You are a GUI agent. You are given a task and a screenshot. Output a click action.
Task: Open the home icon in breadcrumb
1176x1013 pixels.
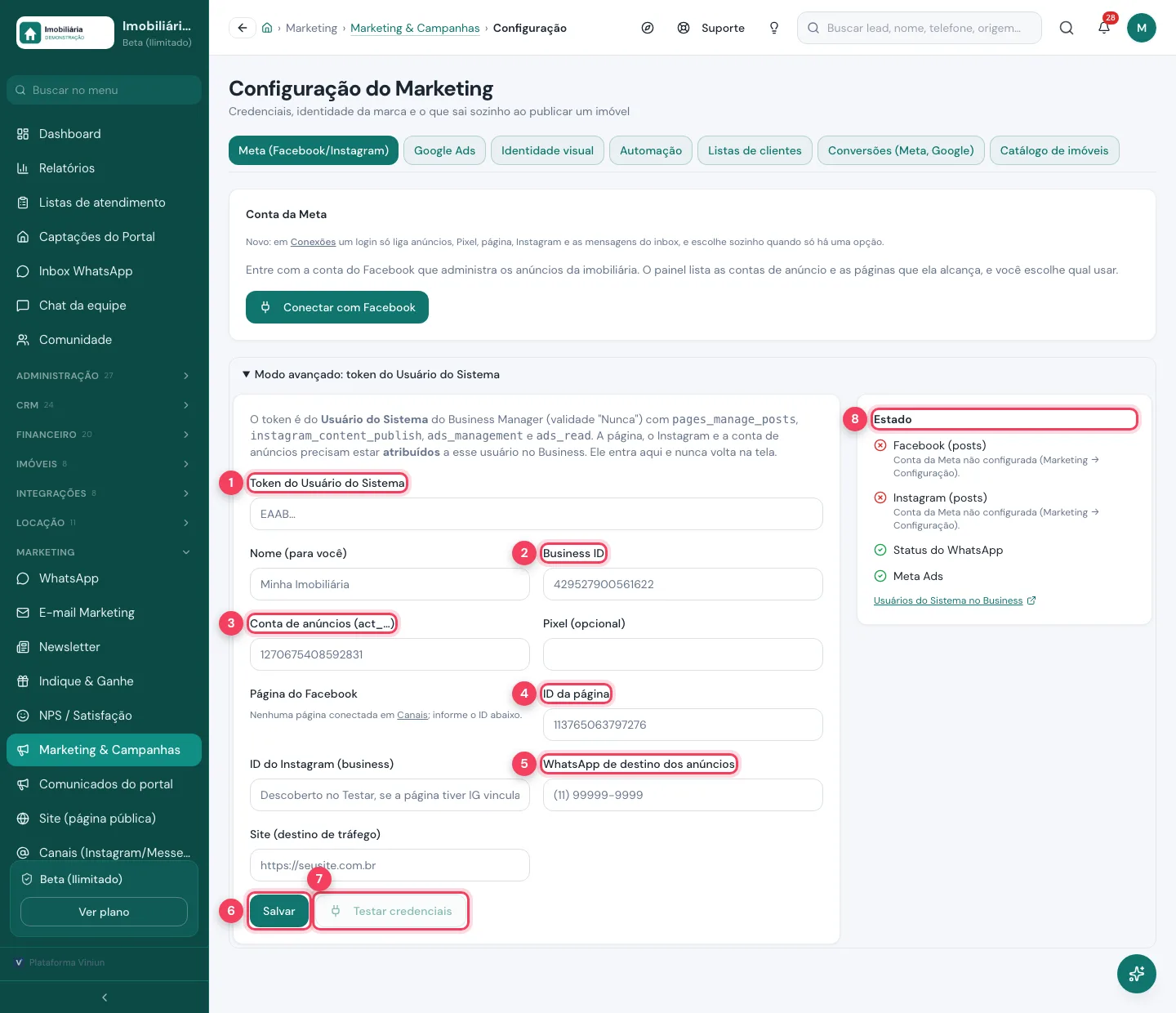[267, 28]
